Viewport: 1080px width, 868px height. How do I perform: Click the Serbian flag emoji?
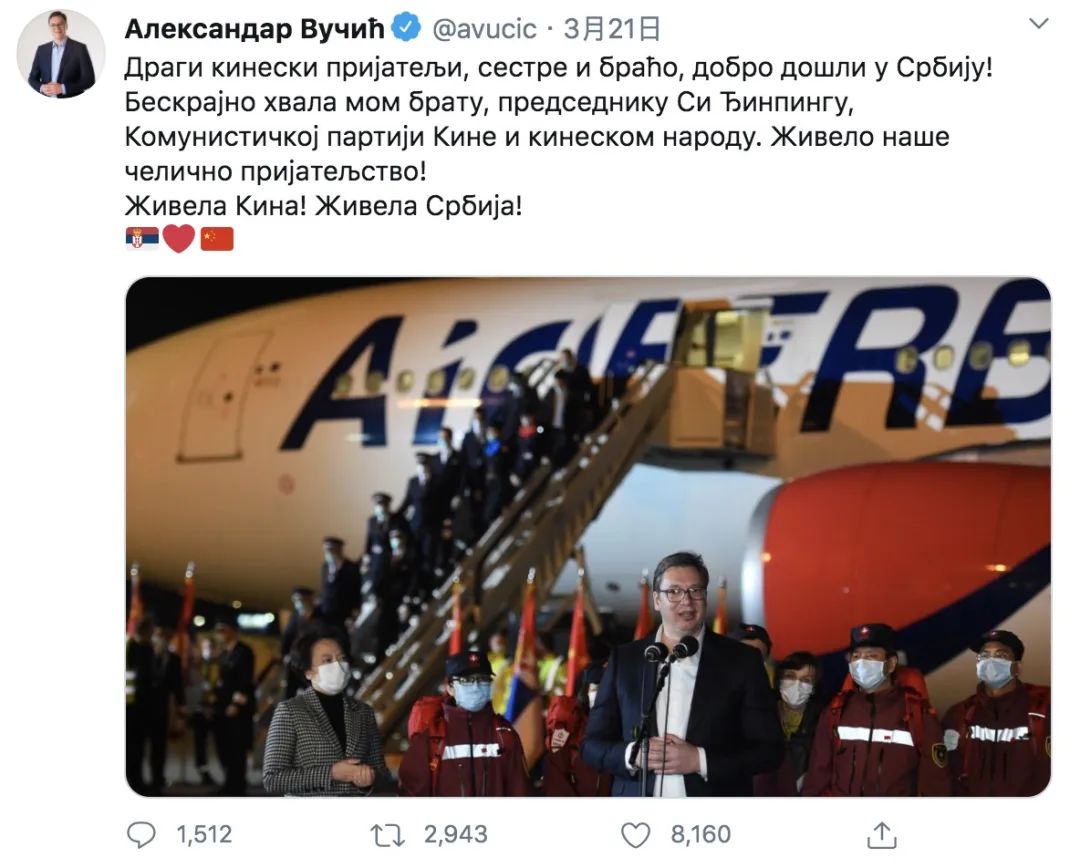[x=142, y=239]
